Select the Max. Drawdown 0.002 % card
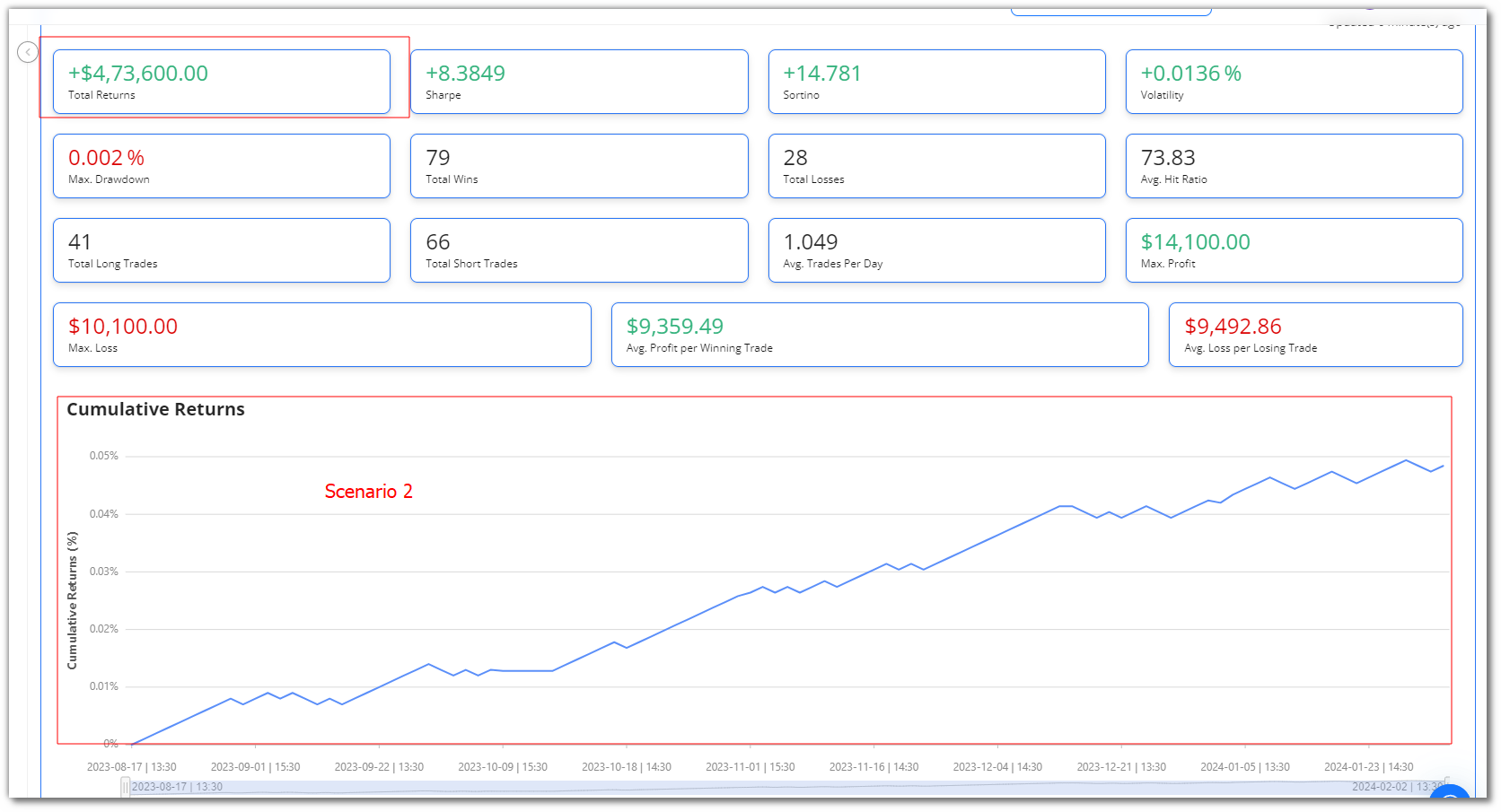This screenshot has height=812, width=1501. click(222, 166)
